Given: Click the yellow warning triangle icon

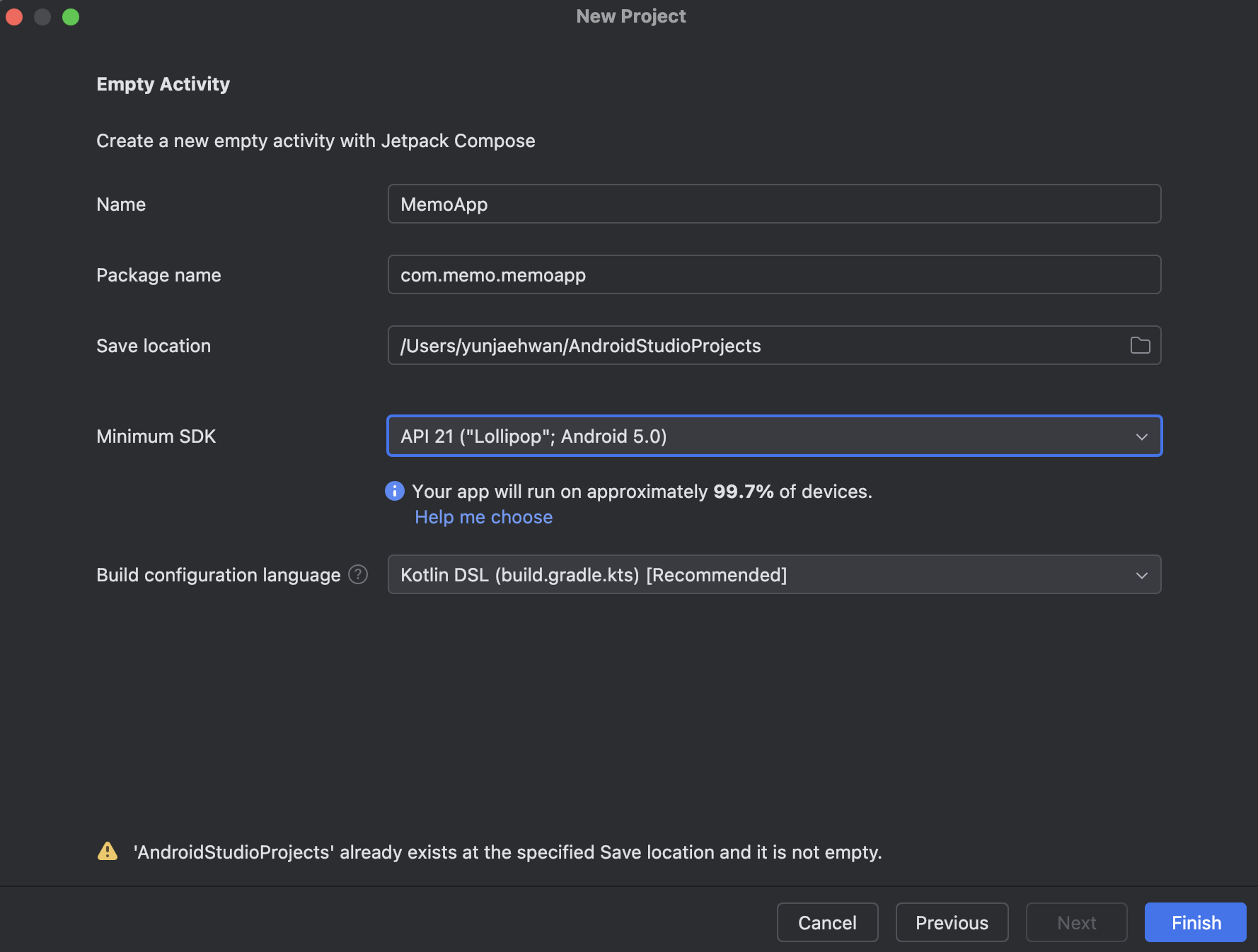Looking at the screenshot, I should tap(108, 852).
